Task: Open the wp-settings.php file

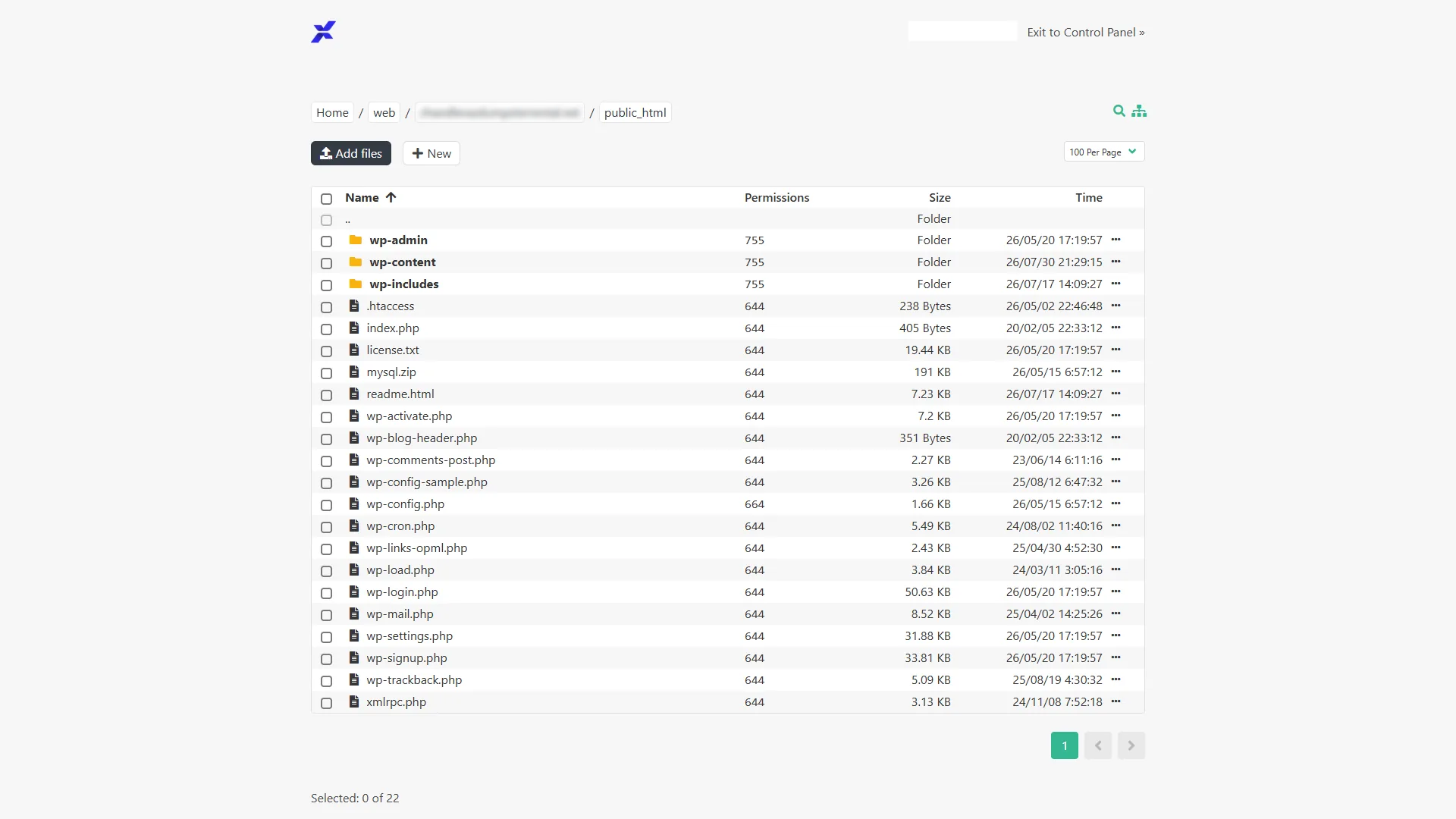Action: [x=409, y=635]
